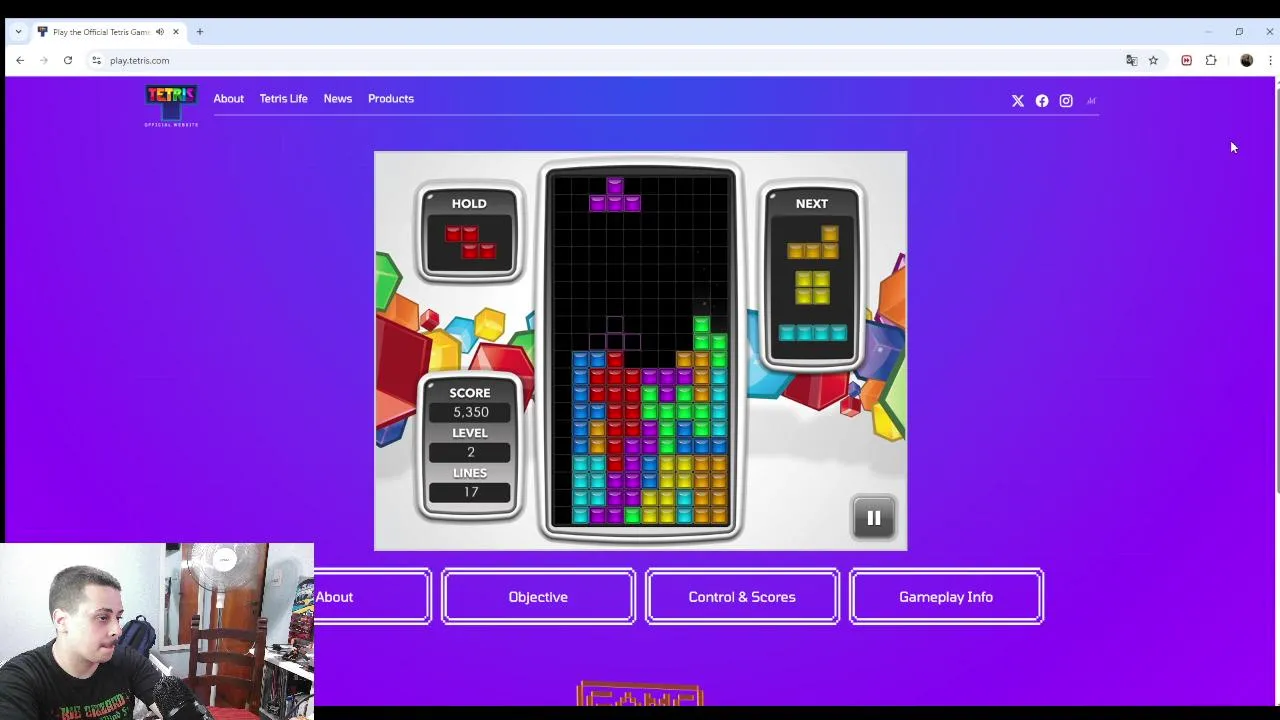Open the translate page icon
This screenshot has height=720, width=1280.
(1131, 60)
